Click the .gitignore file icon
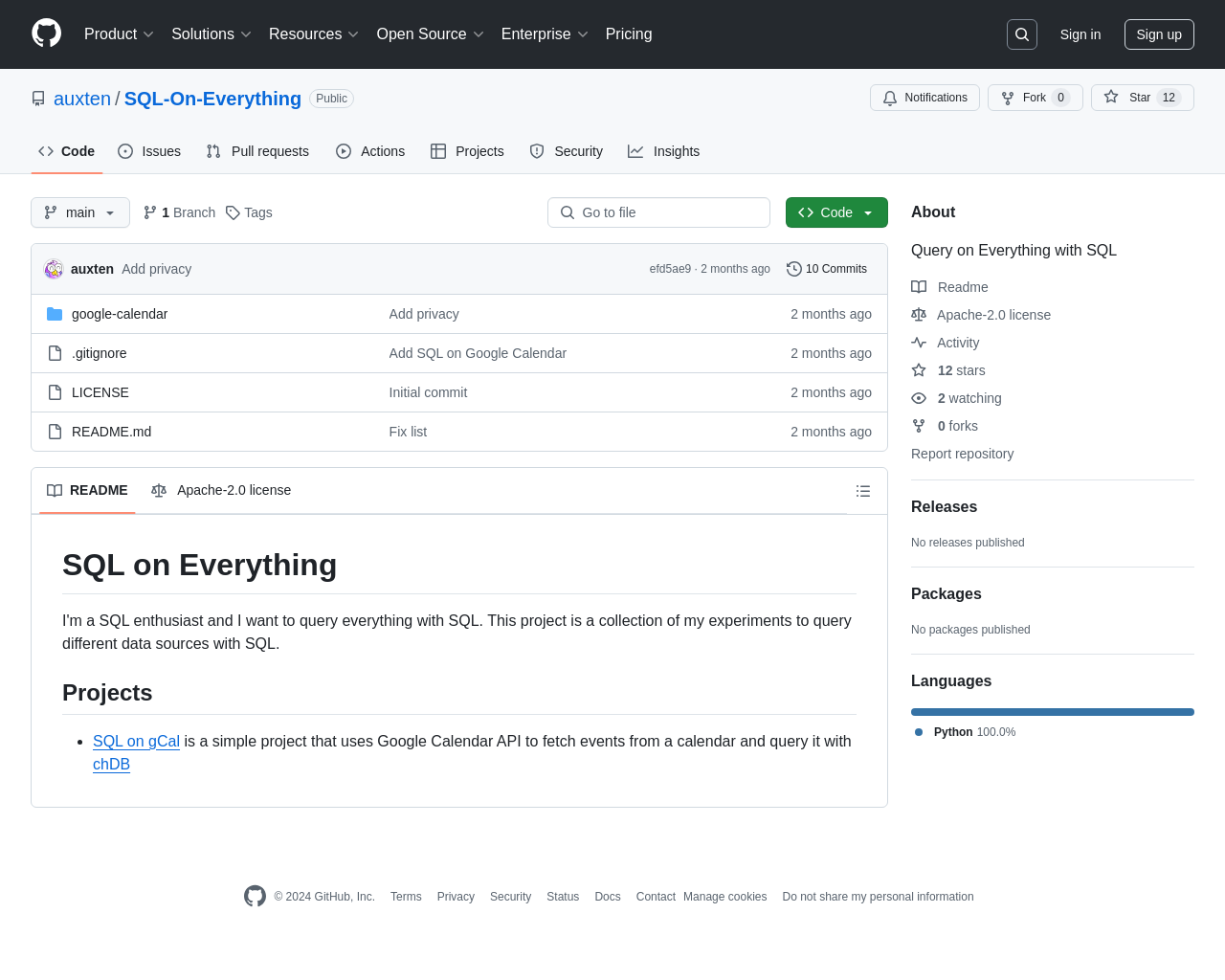The image size is (1225, 980). point(55,353)
